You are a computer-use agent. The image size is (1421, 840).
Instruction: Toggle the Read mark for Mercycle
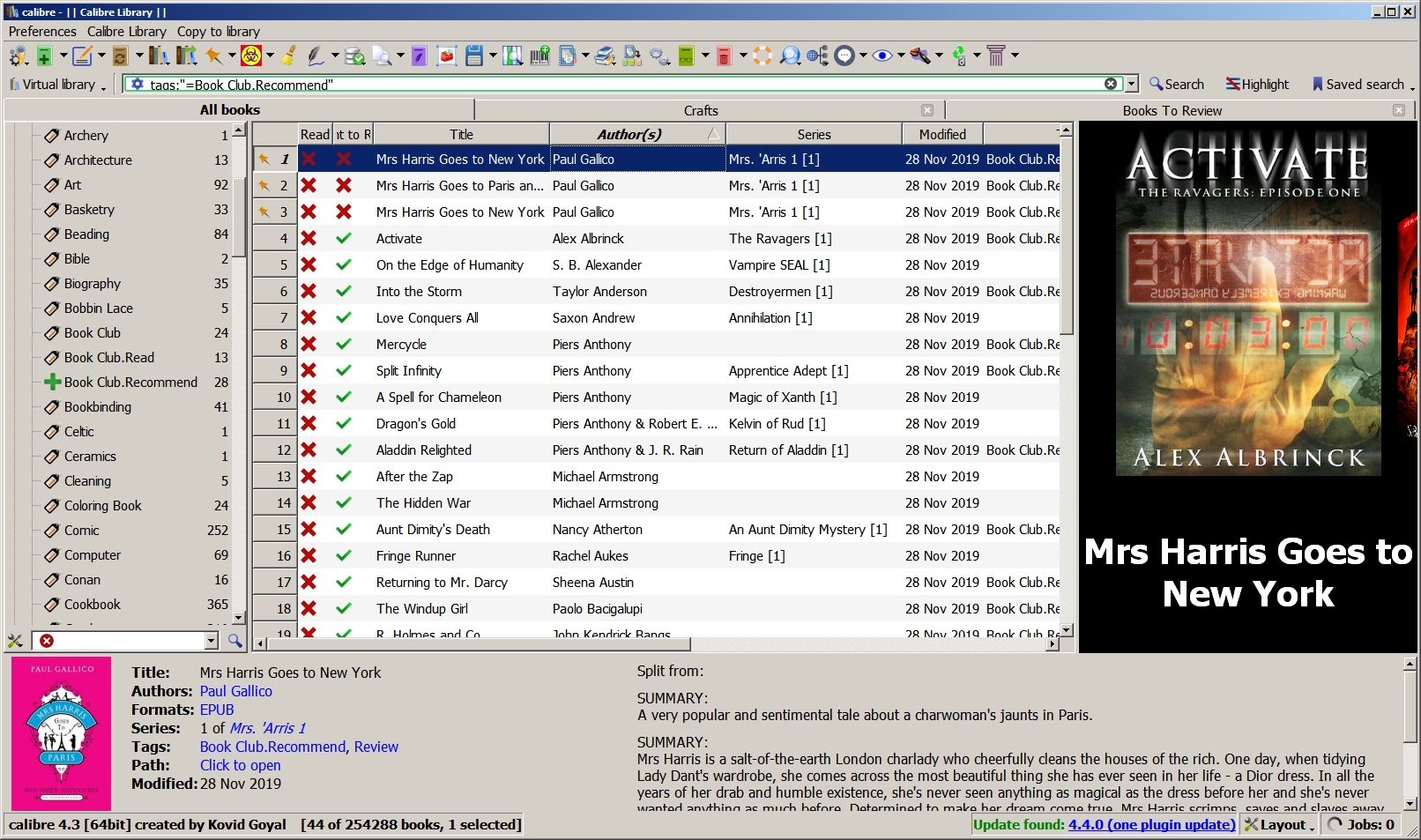[309, 345]
